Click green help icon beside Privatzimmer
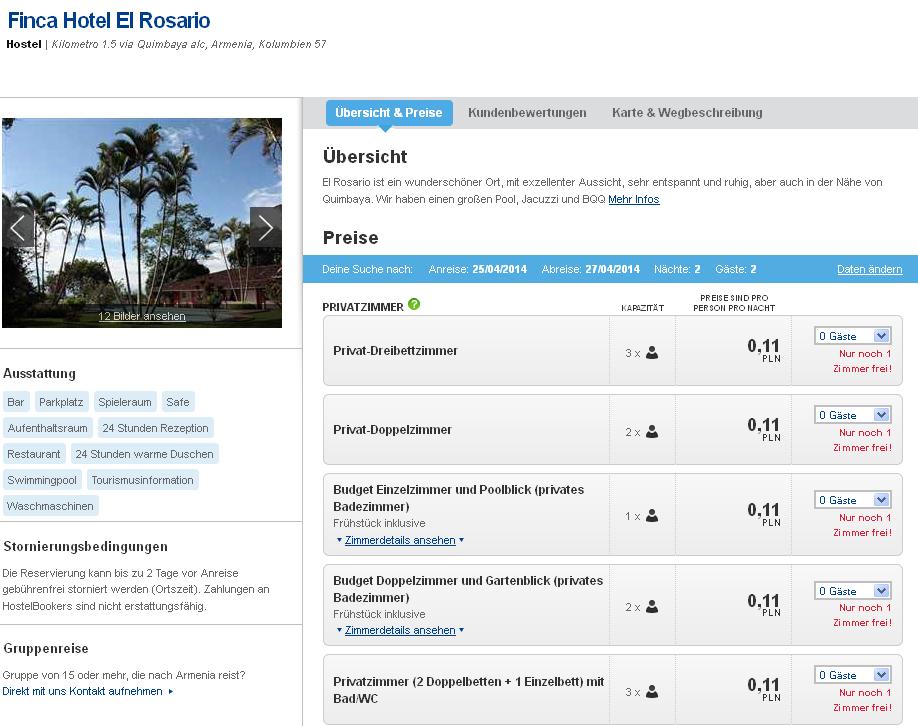The image size is (918, 726). click(414, 304)
